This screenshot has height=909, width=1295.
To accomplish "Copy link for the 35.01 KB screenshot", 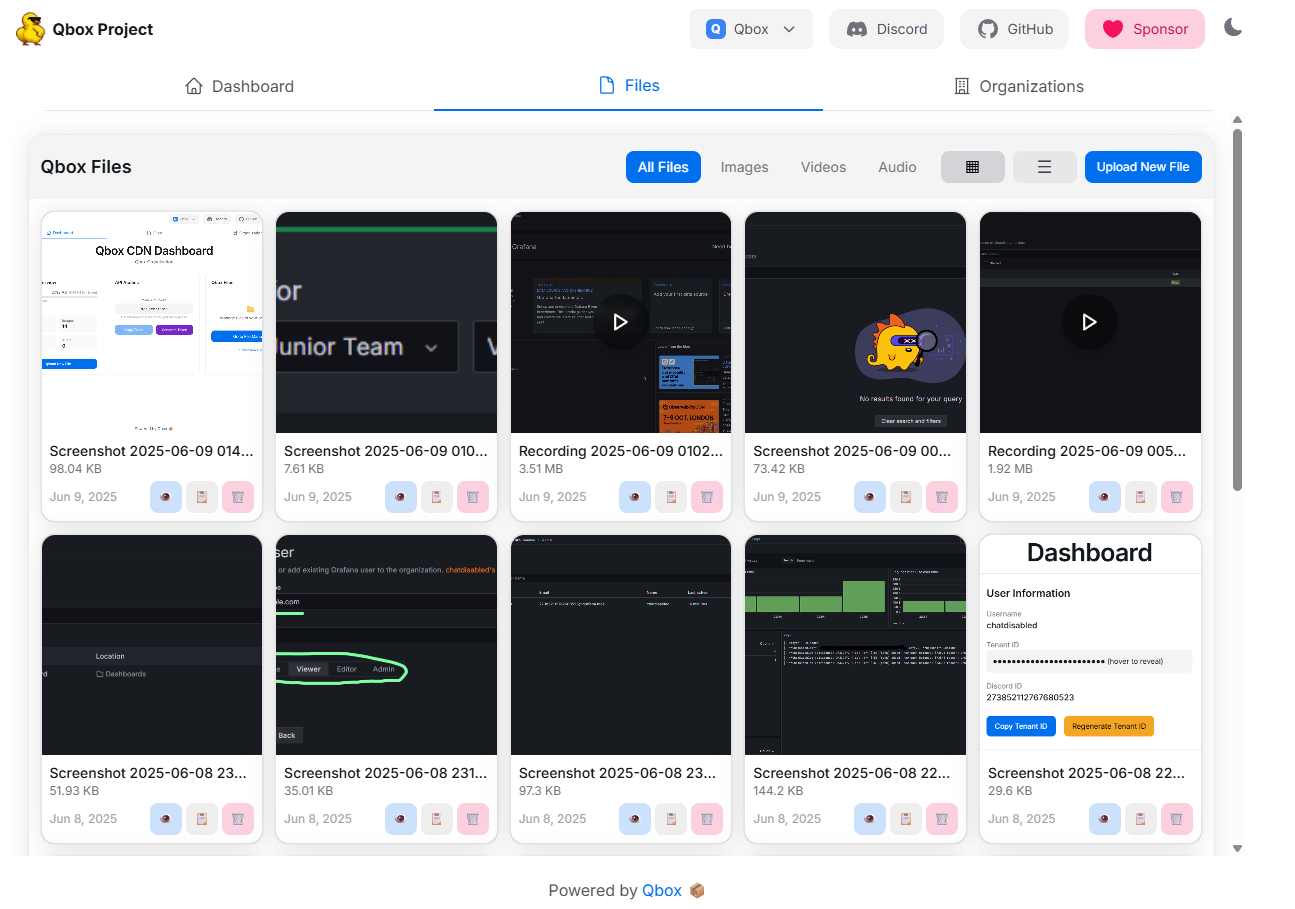I will tap(437, 819).
